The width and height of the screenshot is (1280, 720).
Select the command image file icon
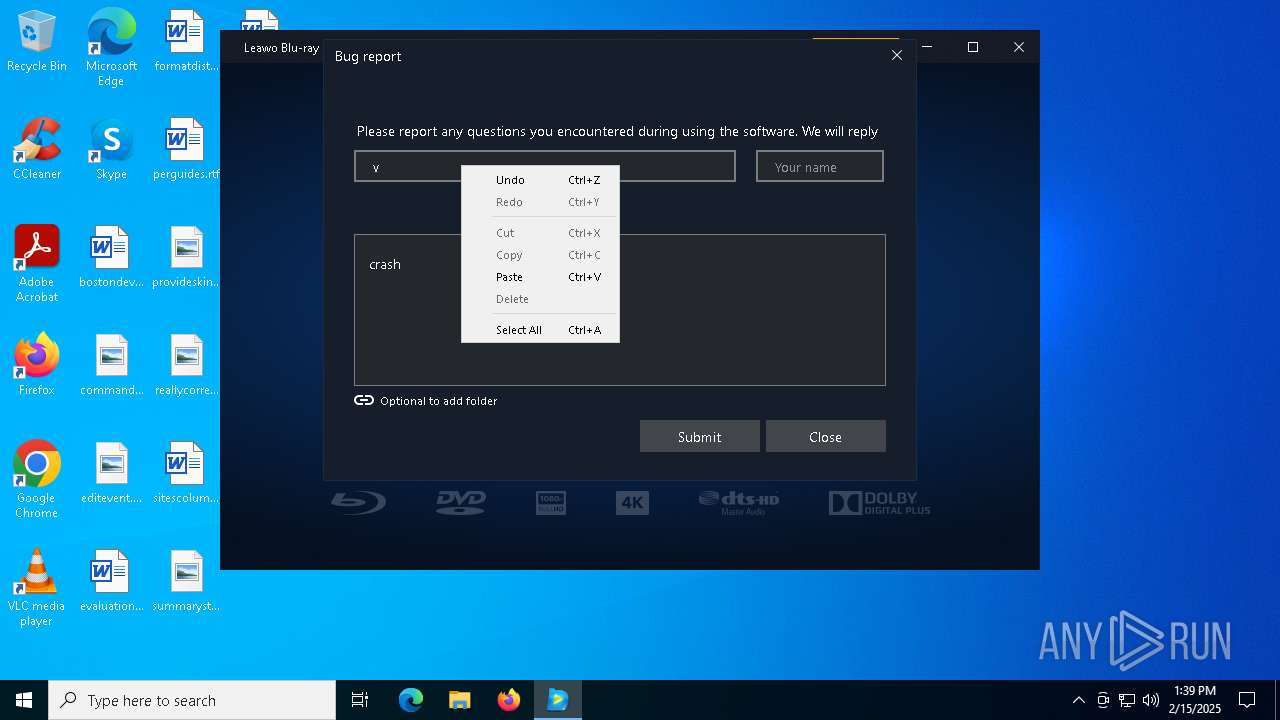coord(111,365)
